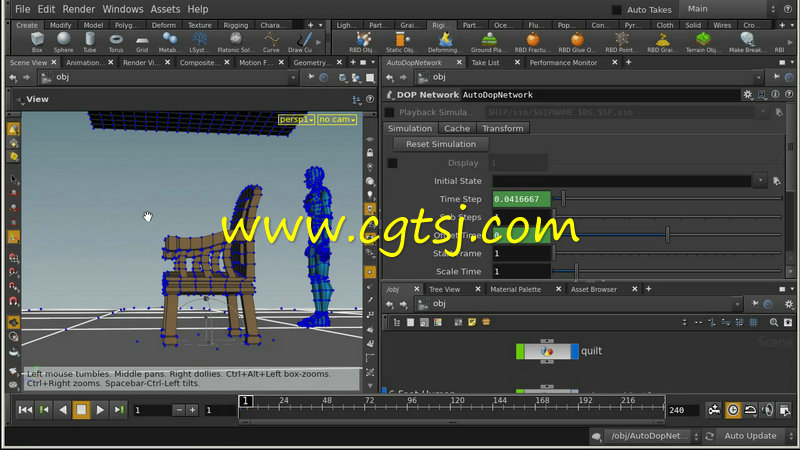The height and width of the screenshot is (450, 800).
Task: Open the persp1 viewport dropdown
Action: click(x=296, y=119)
